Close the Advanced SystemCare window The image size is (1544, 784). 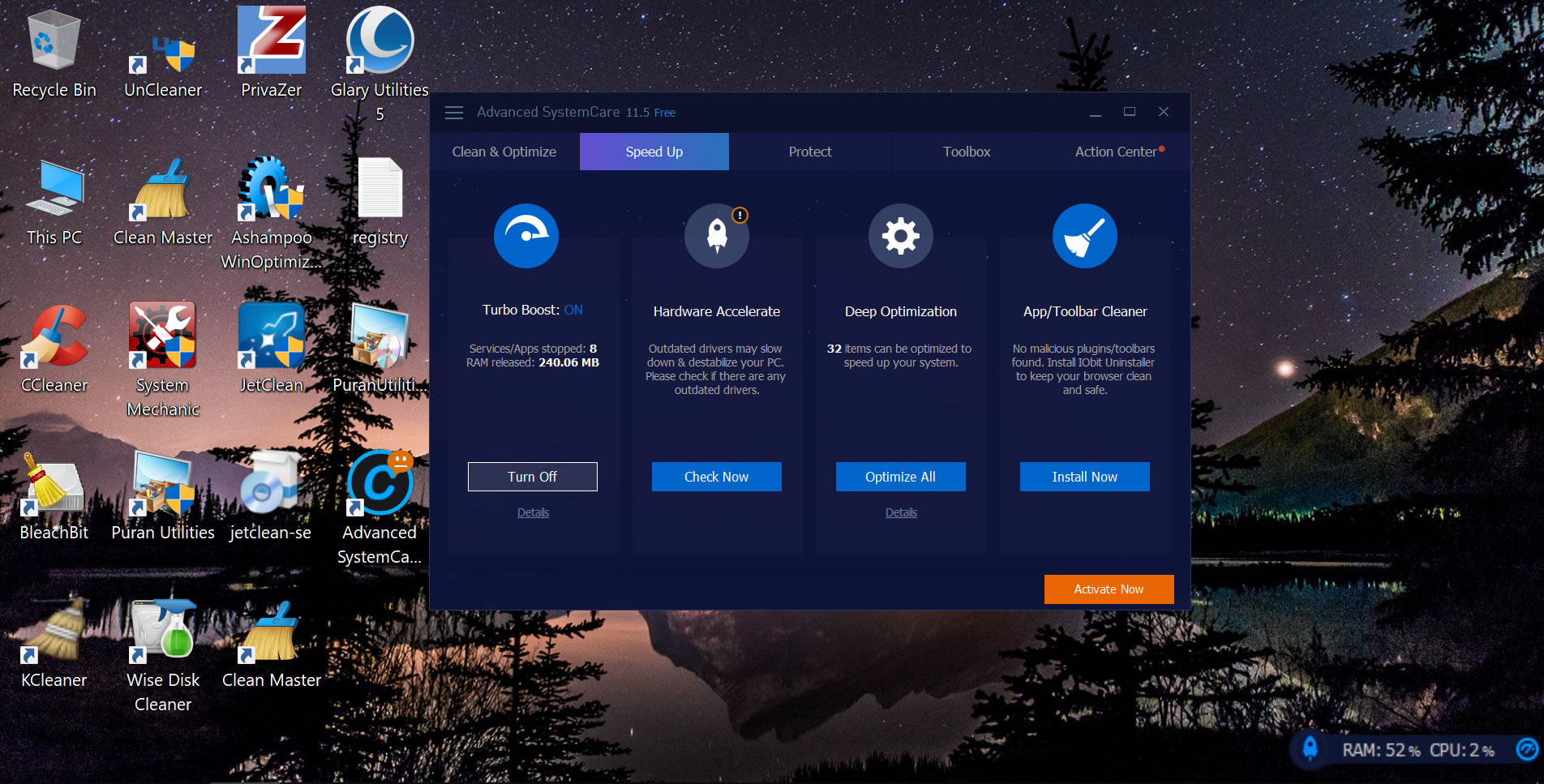click(x=1164, y=112)
